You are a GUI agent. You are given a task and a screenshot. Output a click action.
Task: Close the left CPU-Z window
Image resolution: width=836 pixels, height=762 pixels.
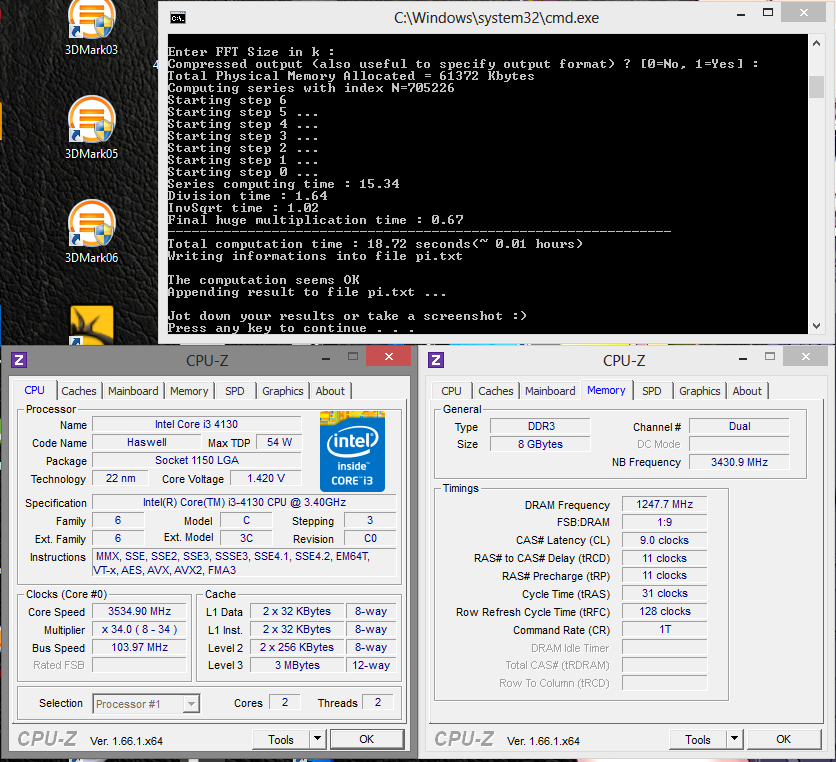(389, 356)
